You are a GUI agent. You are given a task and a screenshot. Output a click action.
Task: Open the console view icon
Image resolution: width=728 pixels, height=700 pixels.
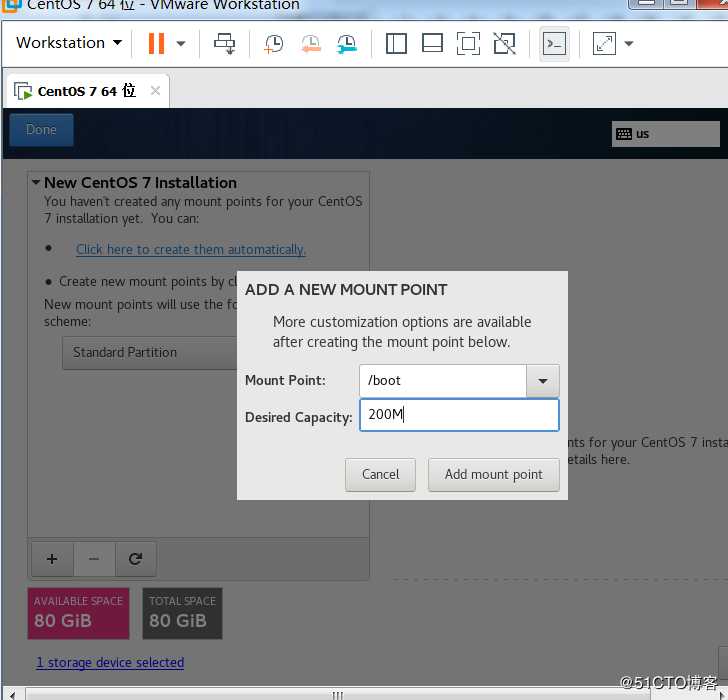[554, 44]
